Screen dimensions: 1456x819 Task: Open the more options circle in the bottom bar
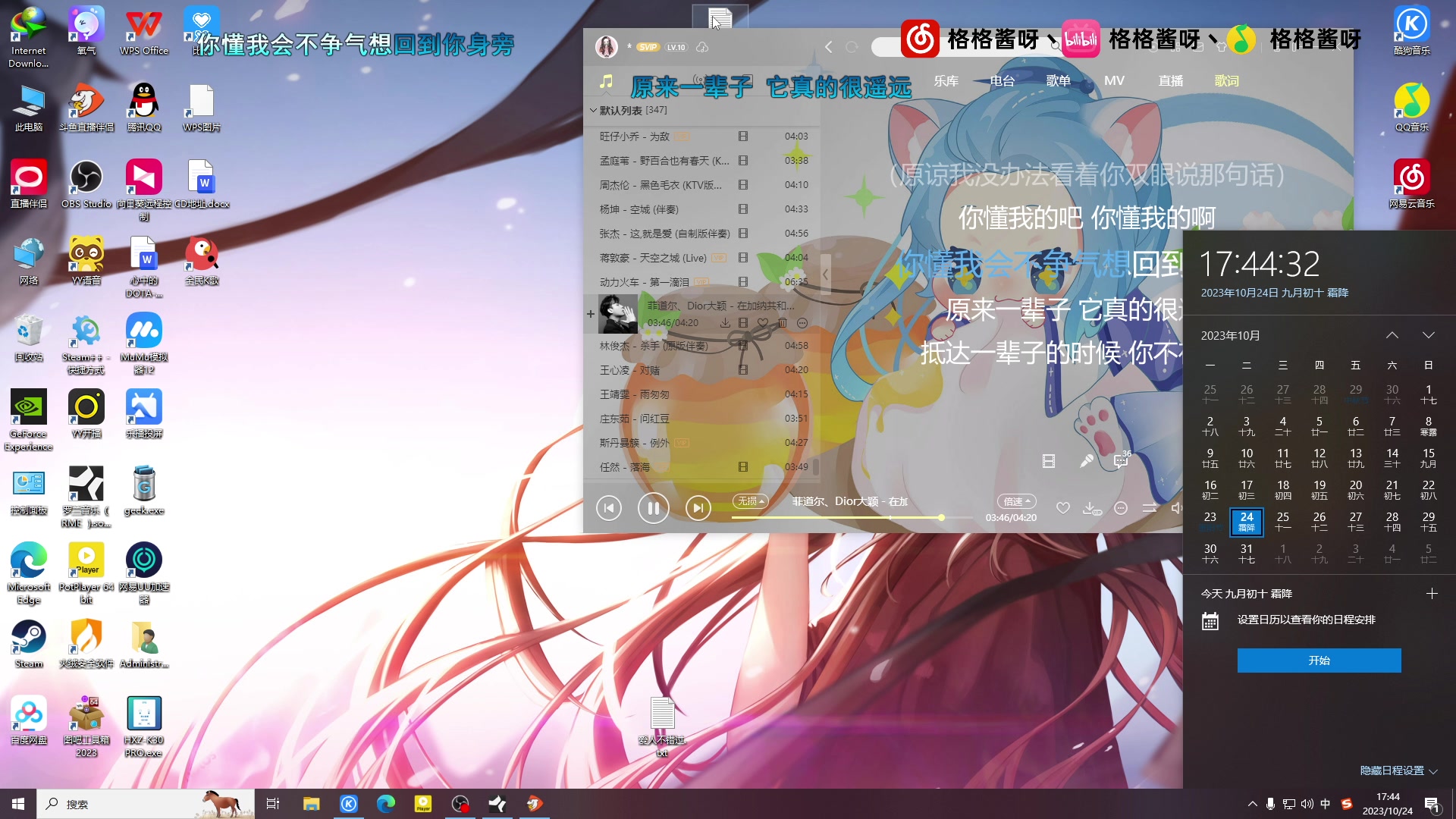1121,508
